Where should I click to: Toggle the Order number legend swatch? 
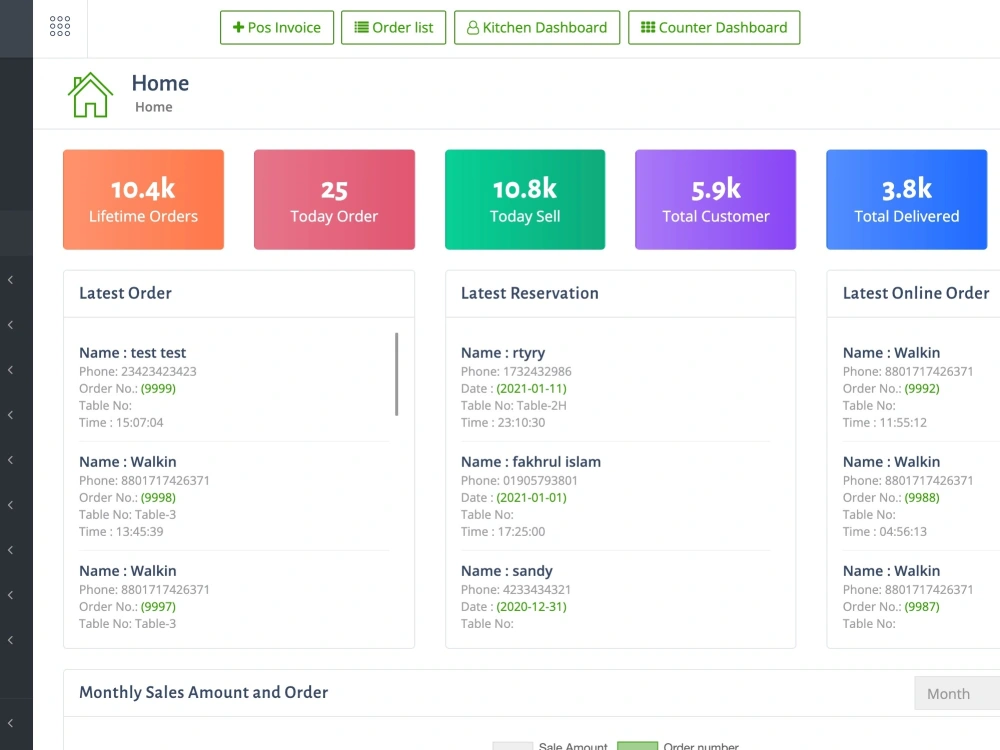point(637,746)
